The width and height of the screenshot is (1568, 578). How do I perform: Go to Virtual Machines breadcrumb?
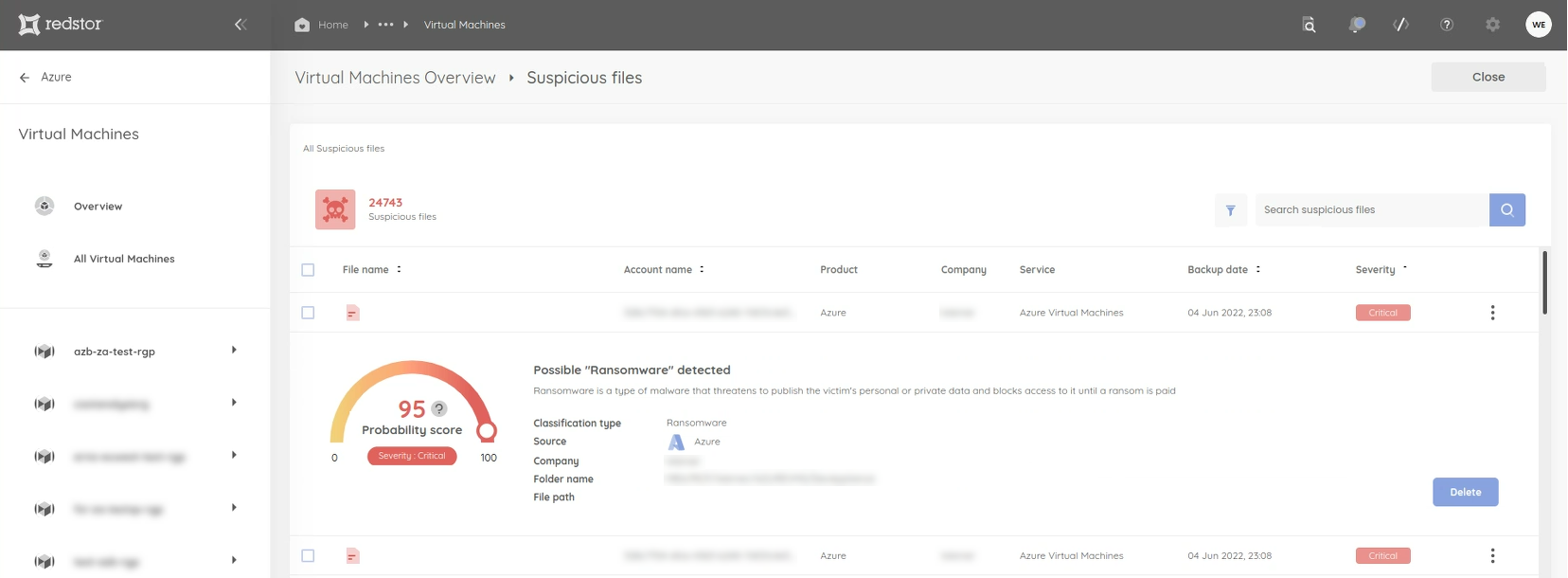465,25
